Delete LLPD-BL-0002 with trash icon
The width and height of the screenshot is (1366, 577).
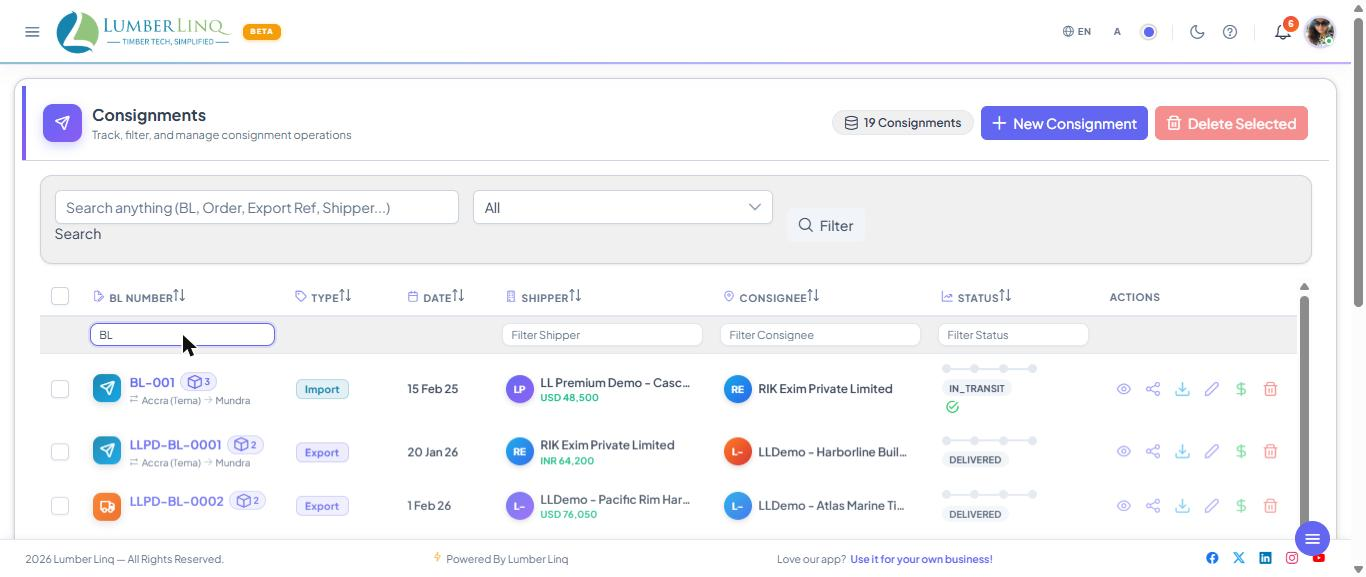1270,506
